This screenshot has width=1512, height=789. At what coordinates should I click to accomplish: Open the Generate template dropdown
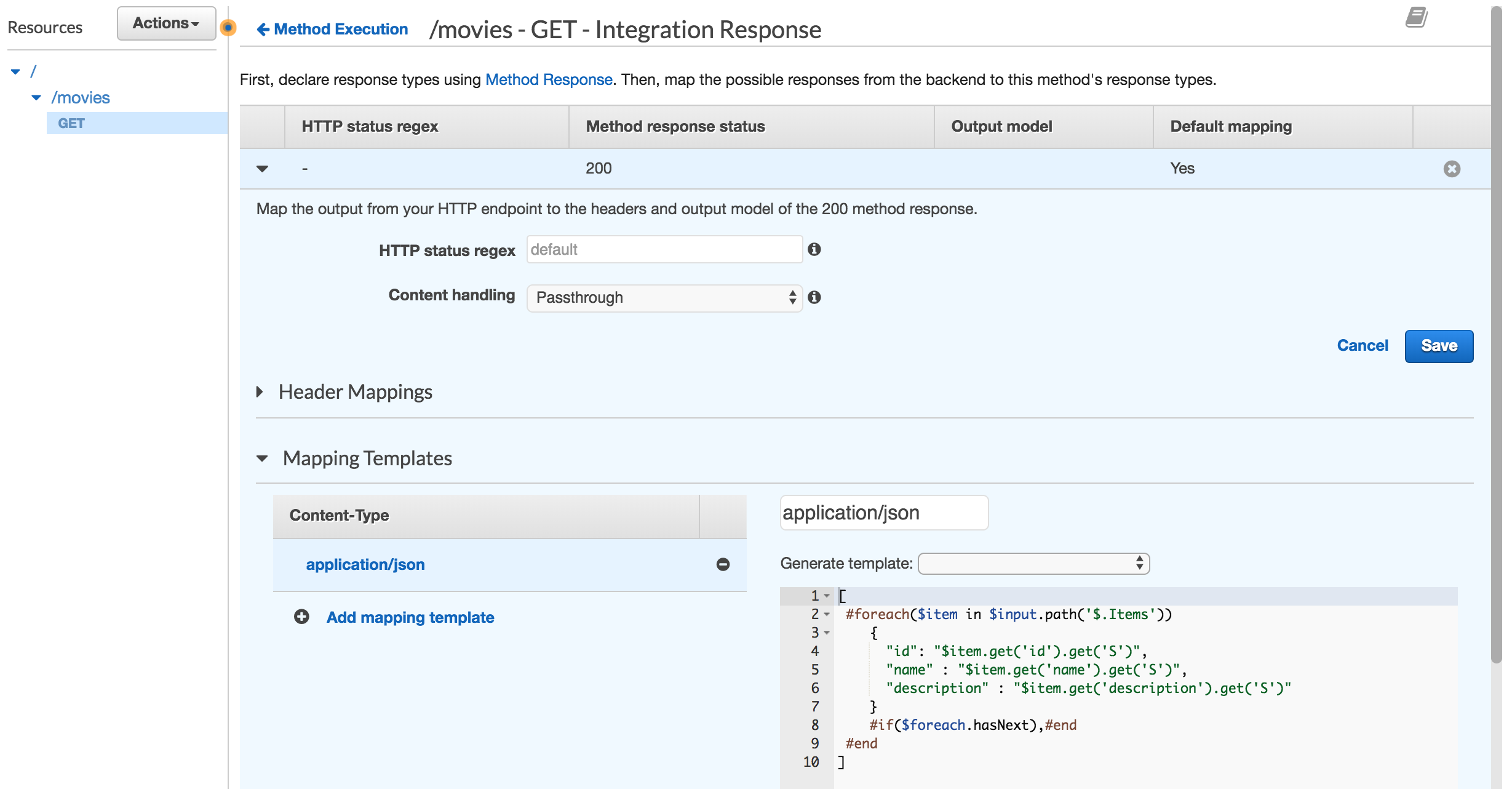pos(1033,563)
